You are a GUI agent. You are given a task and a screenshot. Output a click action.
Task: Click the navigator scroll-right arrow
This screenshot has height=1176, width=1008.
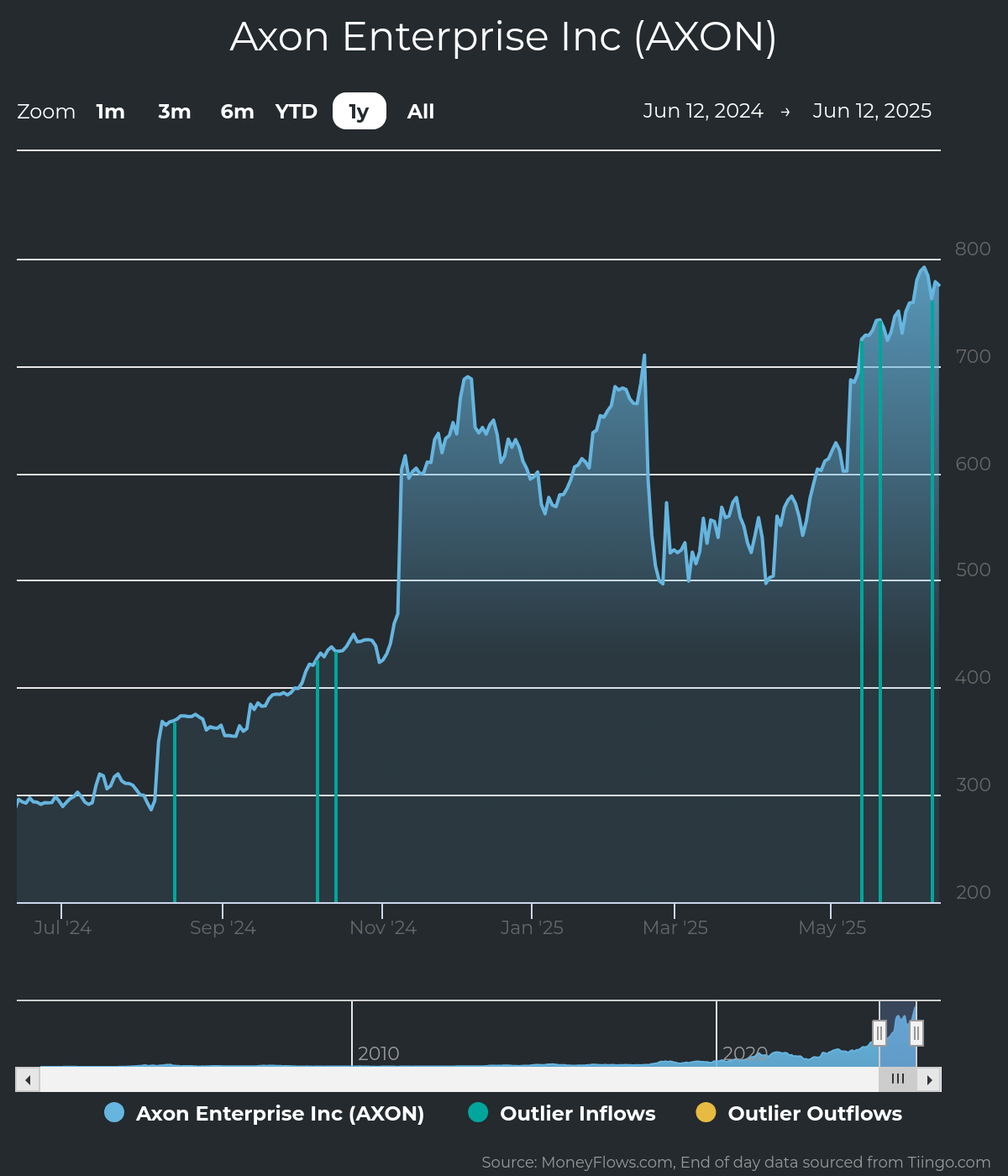click(929, 1079)
